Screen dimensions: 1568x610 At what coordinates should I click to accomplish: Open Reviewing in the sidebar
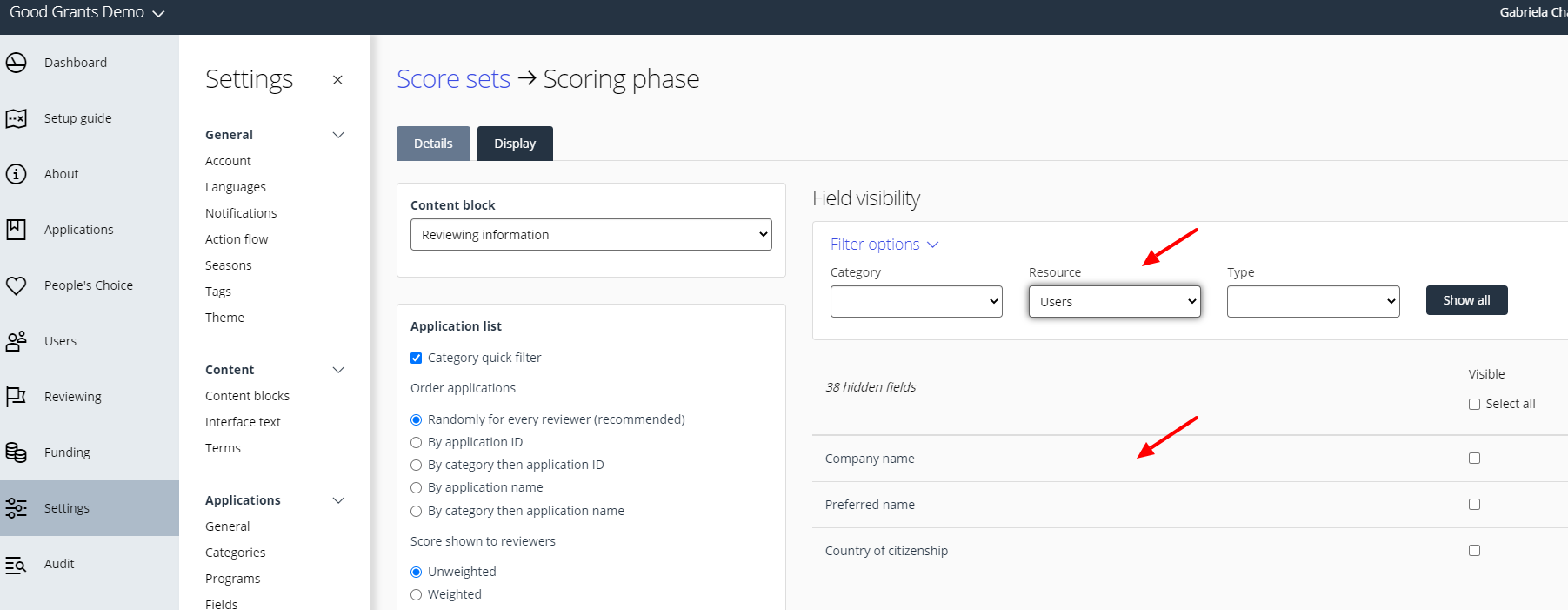click(x=73, y=397)
